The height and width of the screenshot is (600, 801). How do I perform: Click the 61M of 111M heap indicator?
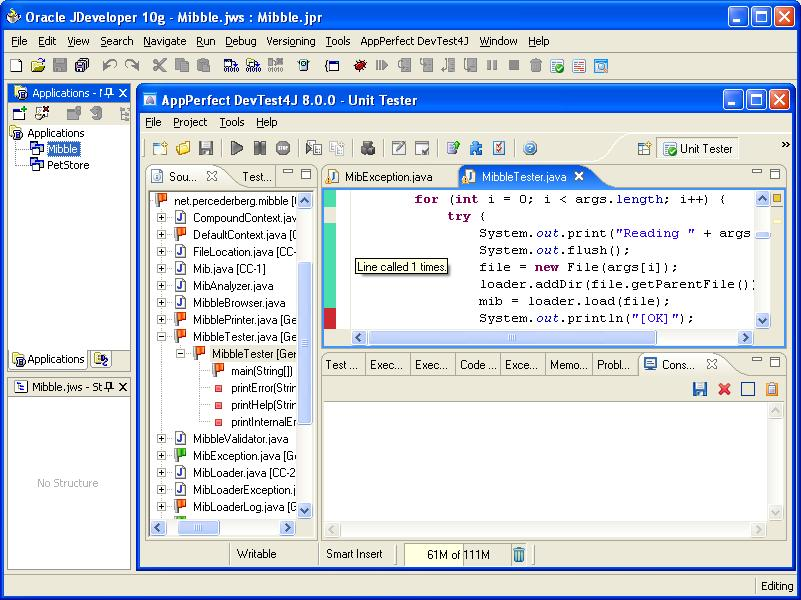click(x=458, y=555)
